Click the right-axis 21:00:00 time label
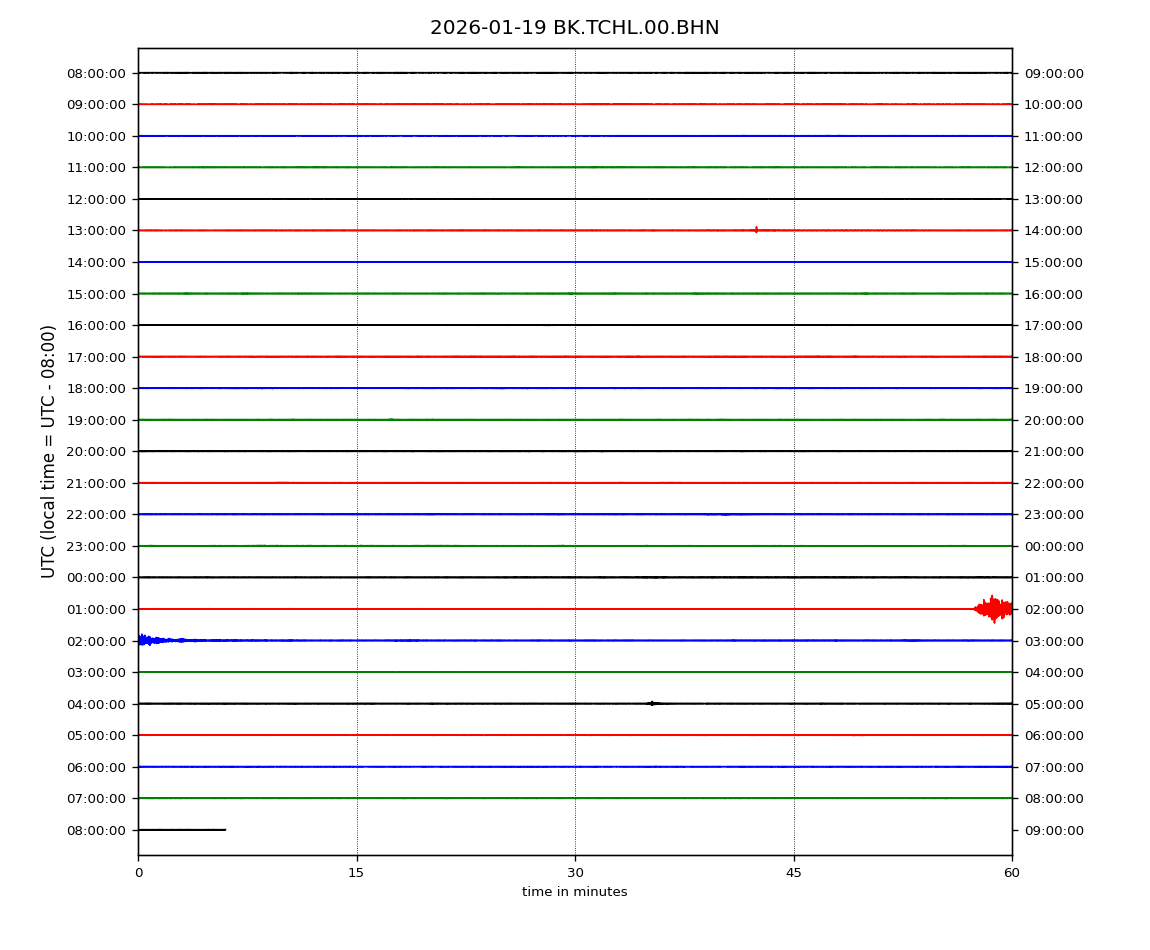 [1053, 451]
